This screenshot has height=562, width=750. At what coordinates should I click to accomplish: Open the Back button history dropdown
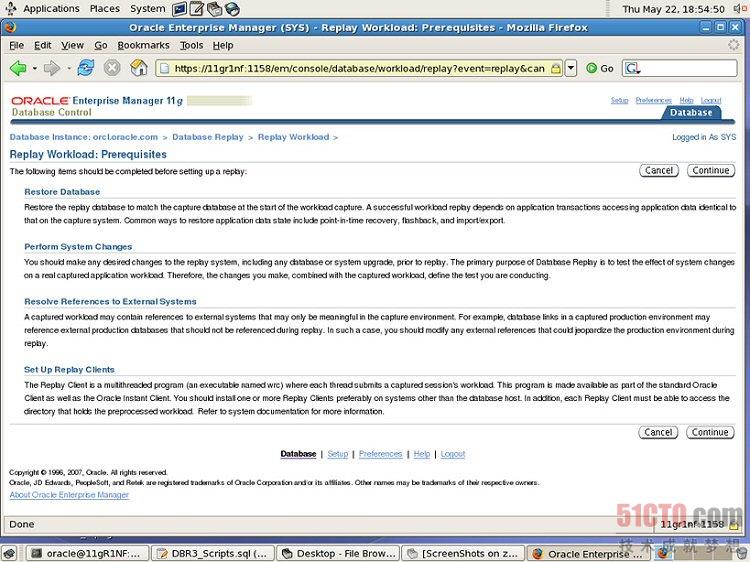point(34,68)
